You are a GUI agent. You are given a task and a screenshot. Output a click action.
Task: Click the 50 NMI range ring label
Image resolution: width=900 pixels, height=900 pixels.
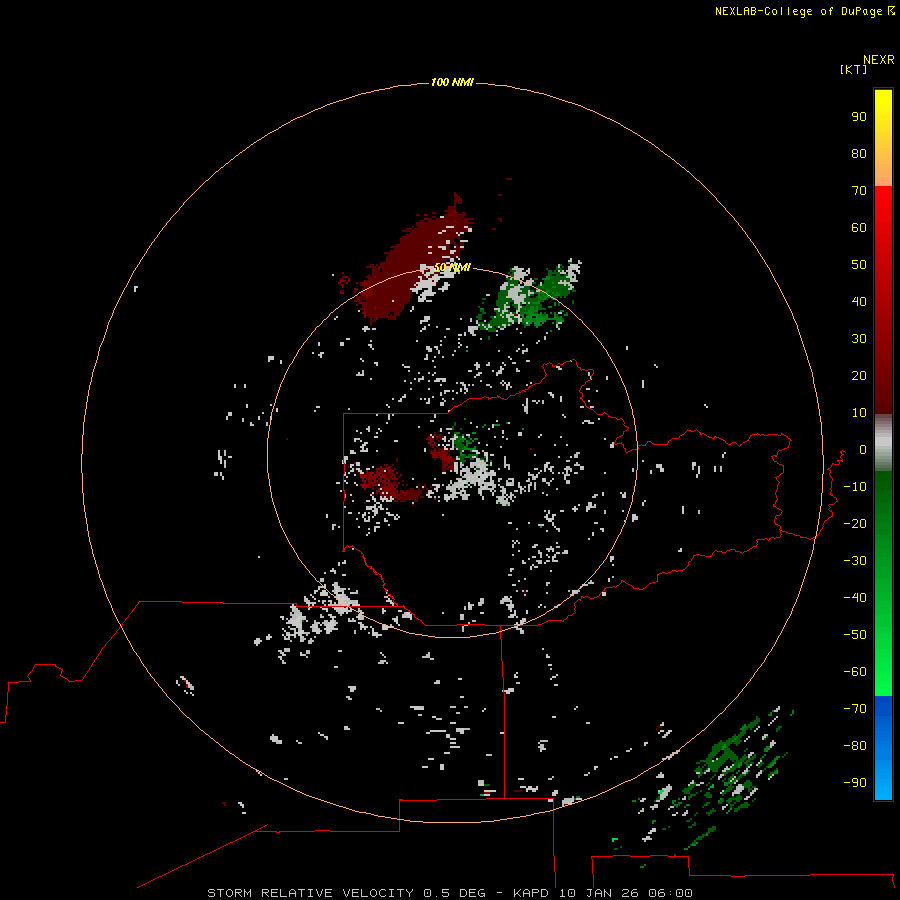pos(452,267)
